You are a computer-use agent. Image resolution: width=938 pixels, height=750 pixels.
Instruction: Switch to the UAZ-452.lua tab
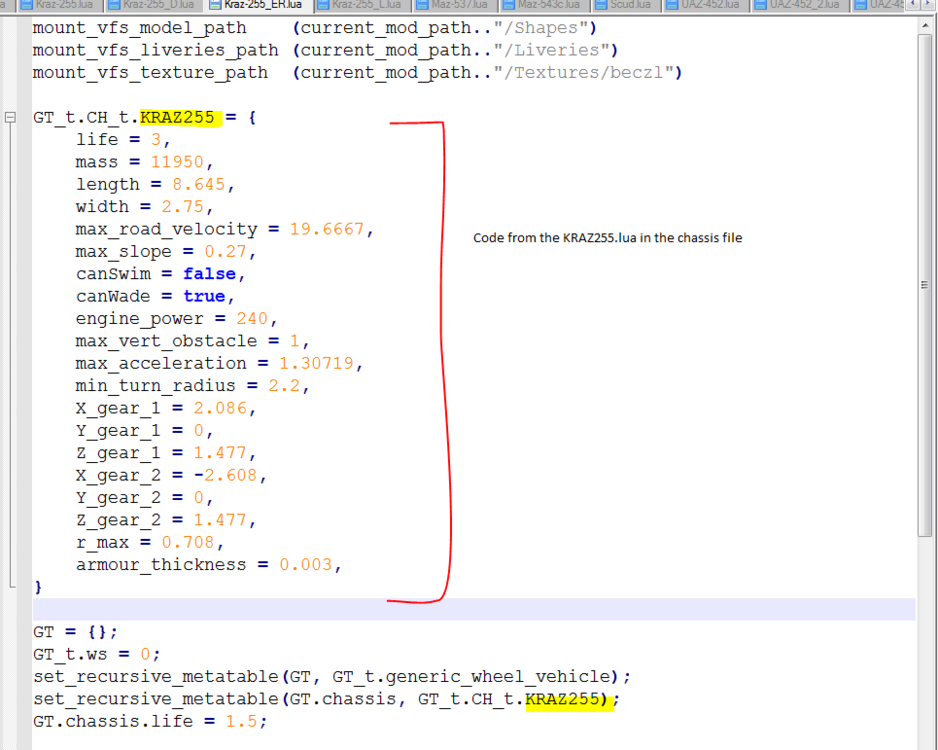706,5
